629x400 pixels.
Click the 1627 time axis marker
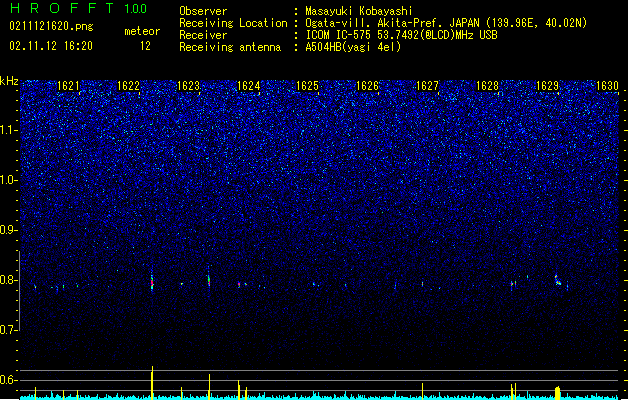427,86
